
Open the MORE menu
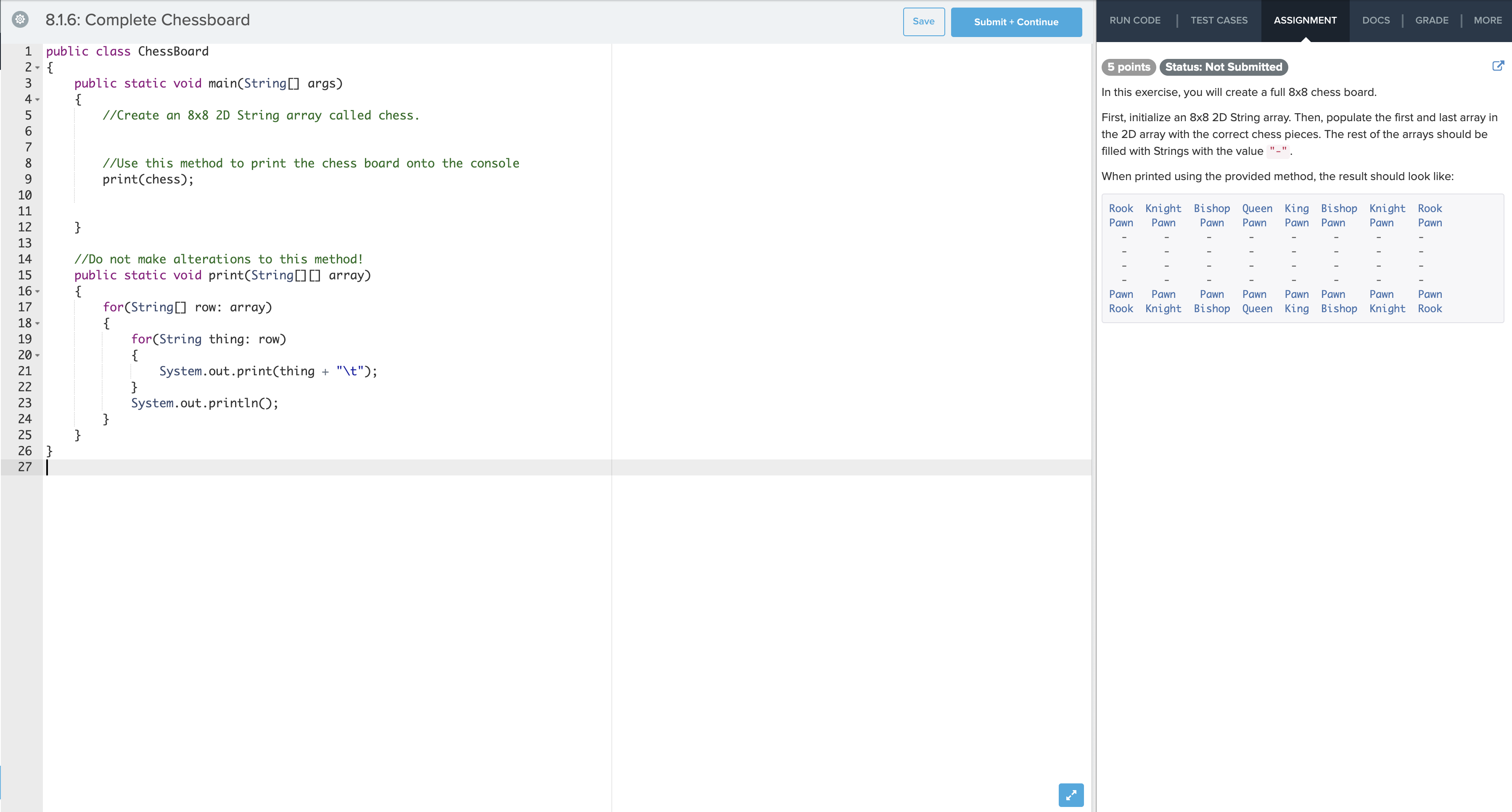click(x=1487, y=21)
